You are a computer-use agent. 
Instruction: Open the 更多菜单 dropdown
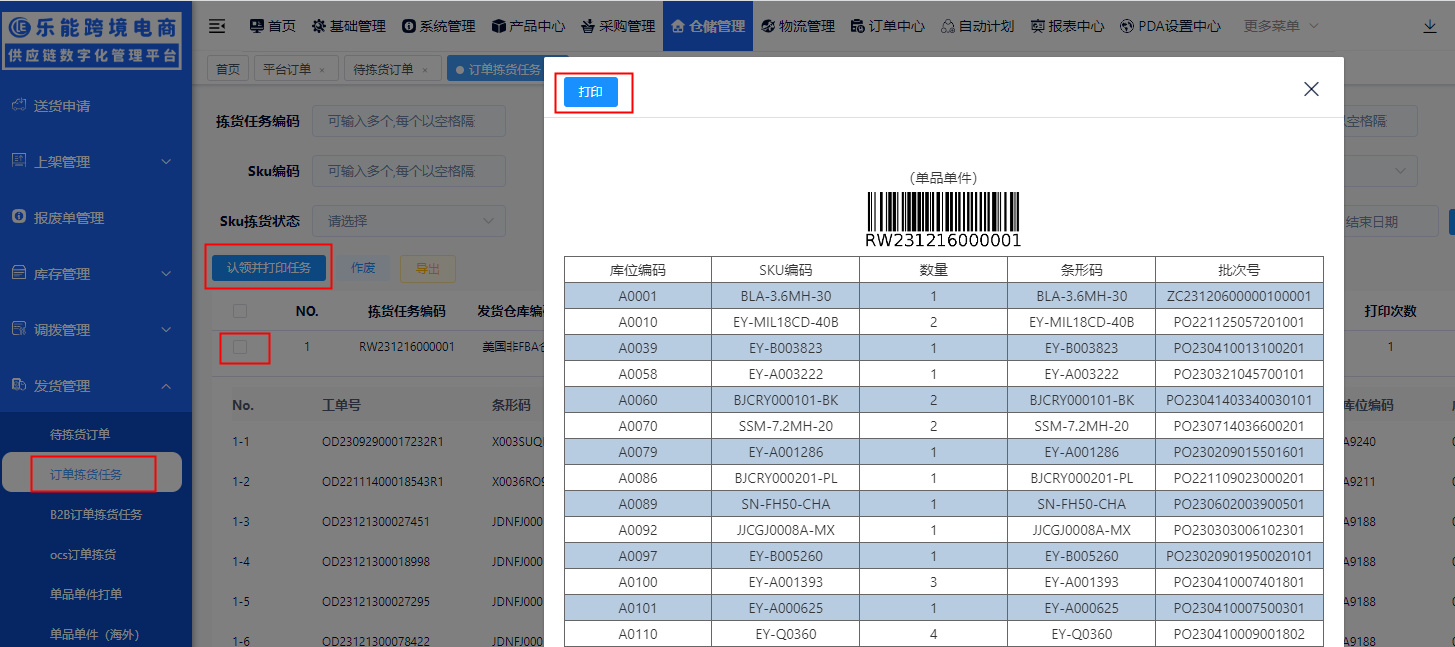coord(1281,26)
